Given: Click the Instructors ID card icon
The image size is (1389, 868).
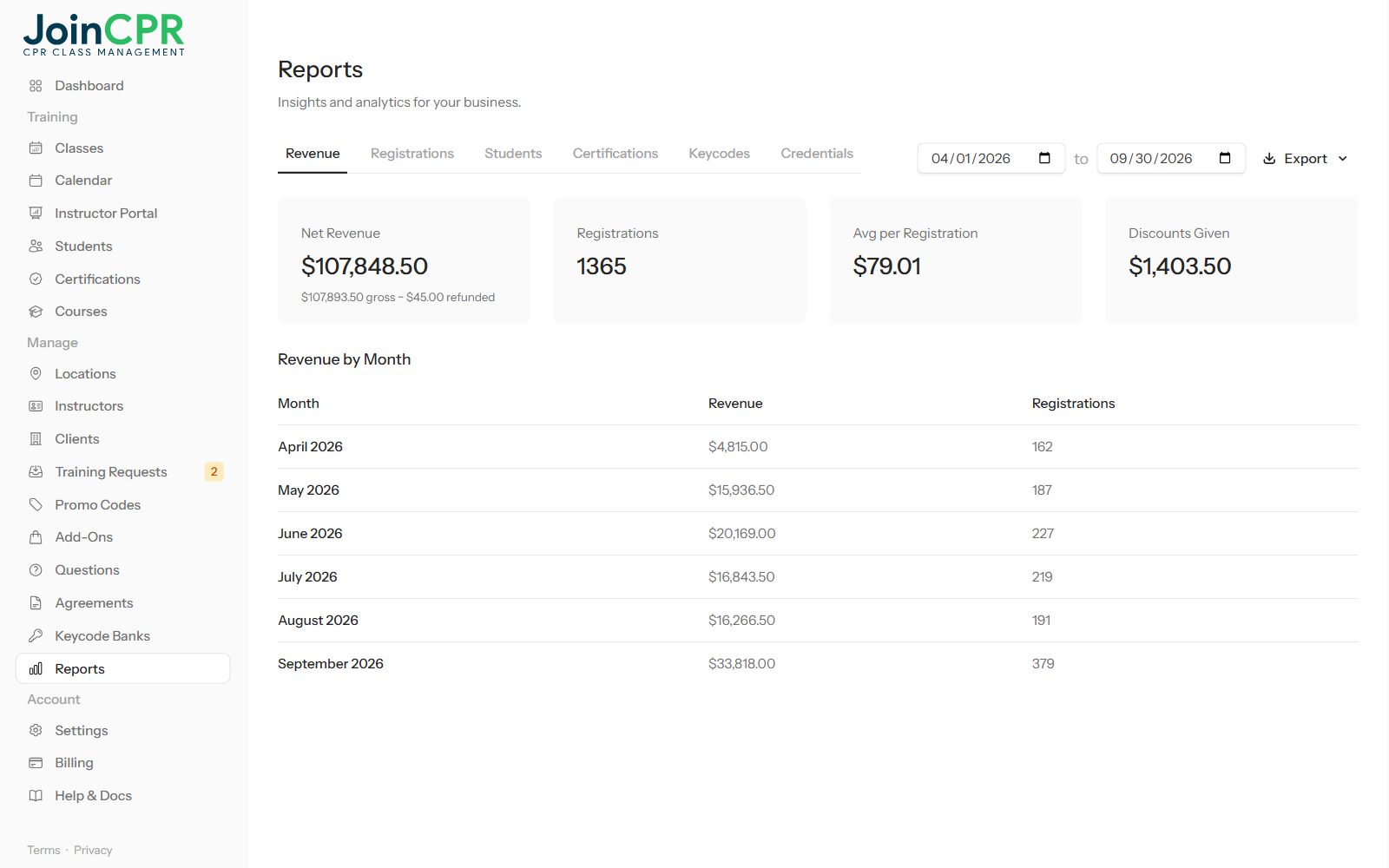Looking at the screenshot, I should [x=36, y=406].
